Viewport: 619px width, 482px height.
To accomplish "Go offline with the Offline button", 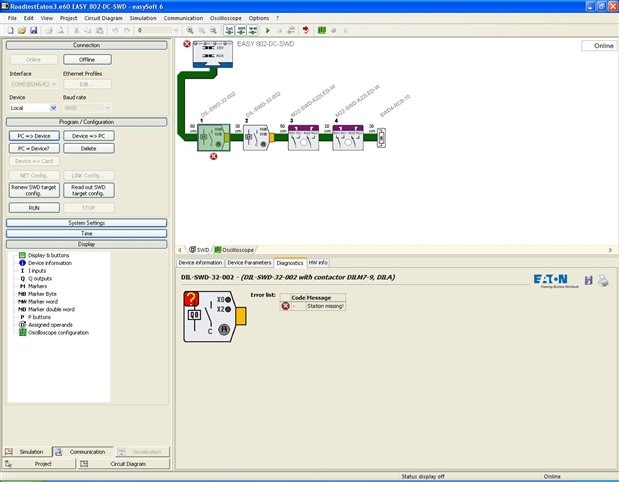I will (87, 60).
